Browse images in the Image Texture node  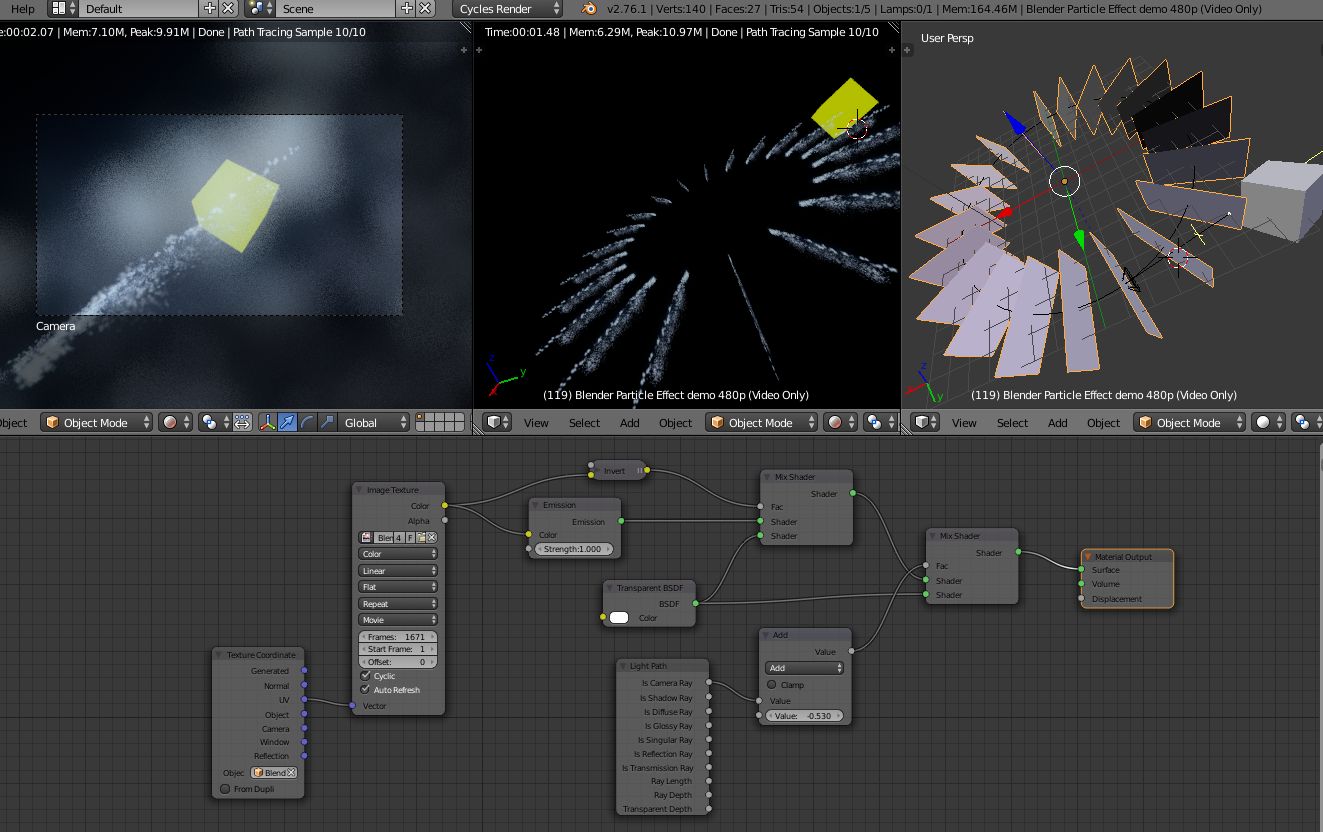367,537
